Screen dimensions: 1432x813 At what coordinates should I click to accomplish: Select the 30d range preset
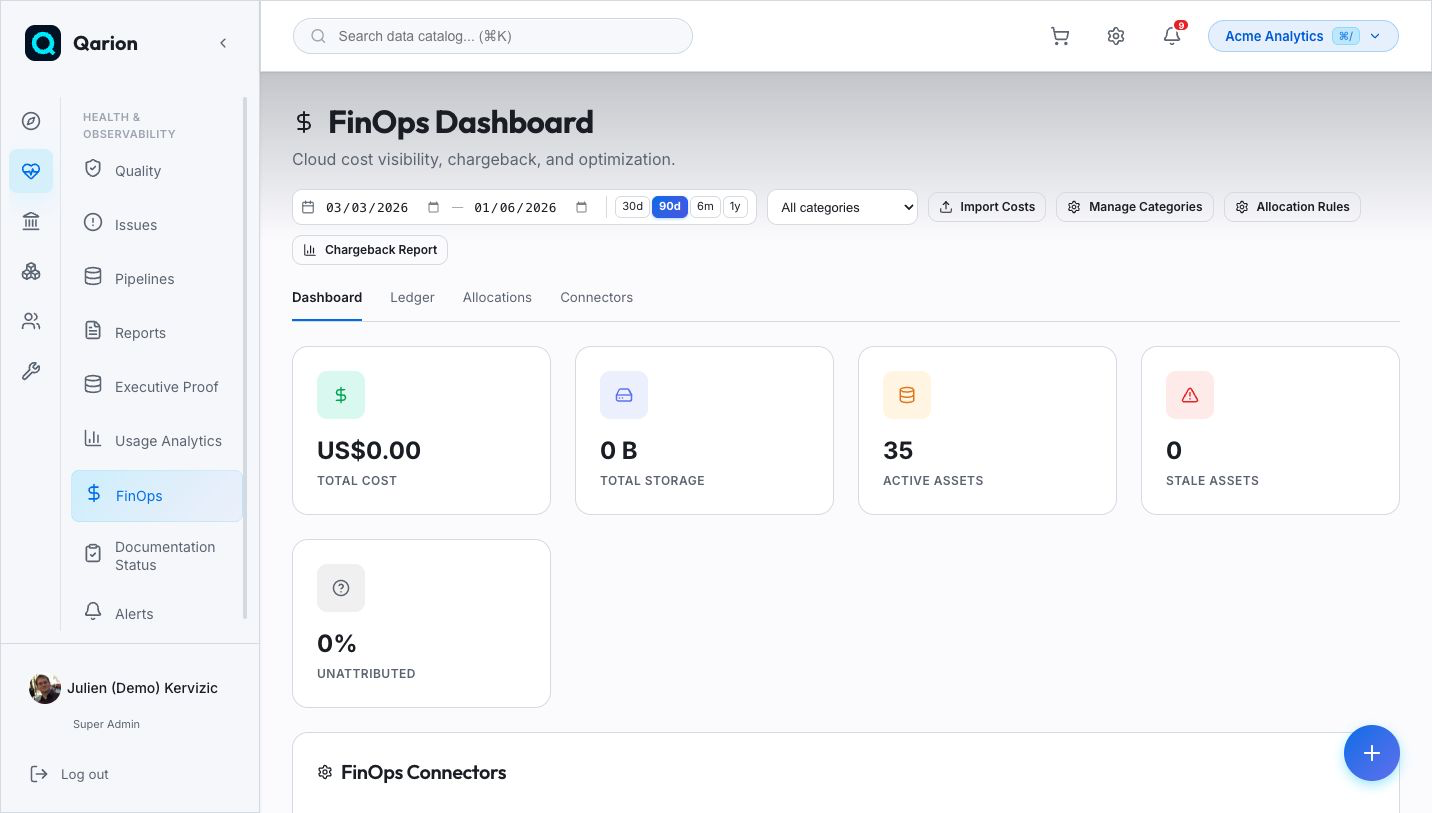coord(632,207)
